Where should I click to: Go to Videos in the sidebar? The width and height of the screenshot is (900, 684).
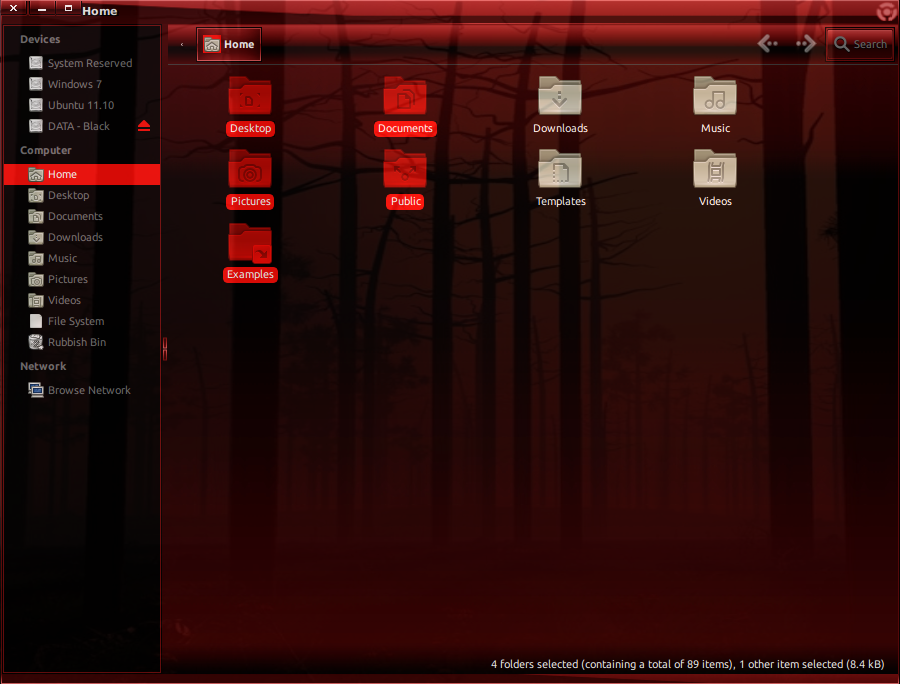82,300
